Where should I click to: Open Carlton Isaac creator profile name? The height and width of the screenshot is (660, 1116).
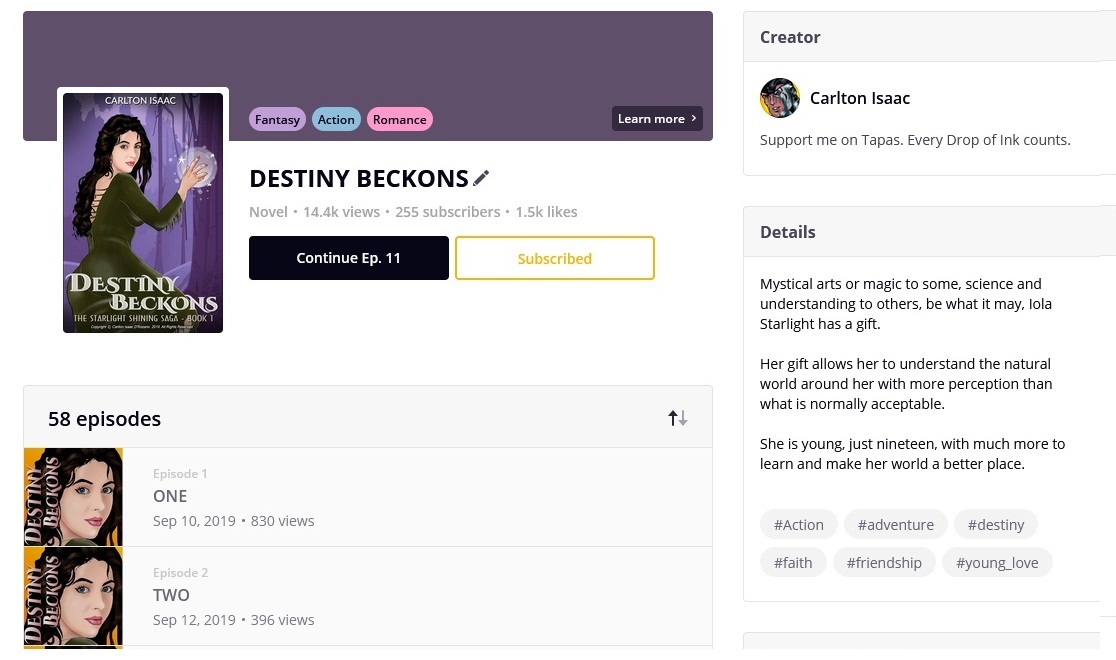coord(859,98)
